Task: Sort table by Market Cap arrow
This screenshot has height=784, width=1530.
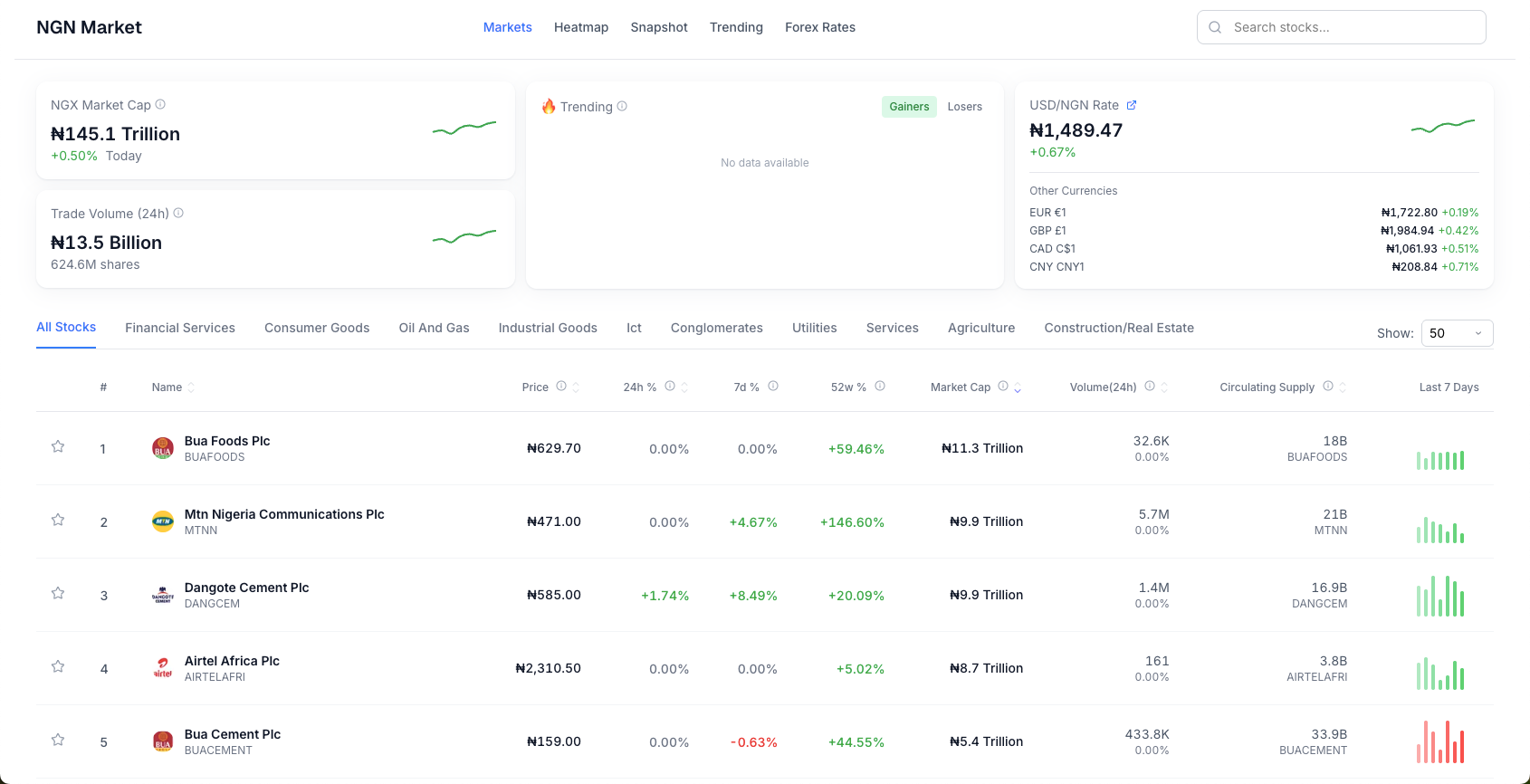Action: 1018,387
